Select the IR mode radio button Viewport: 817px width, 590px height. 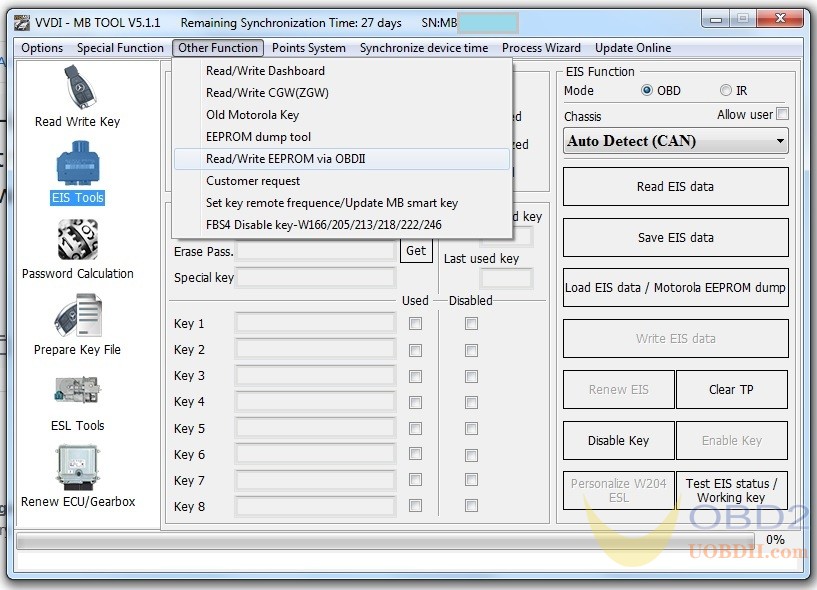(x=726, y=91)
